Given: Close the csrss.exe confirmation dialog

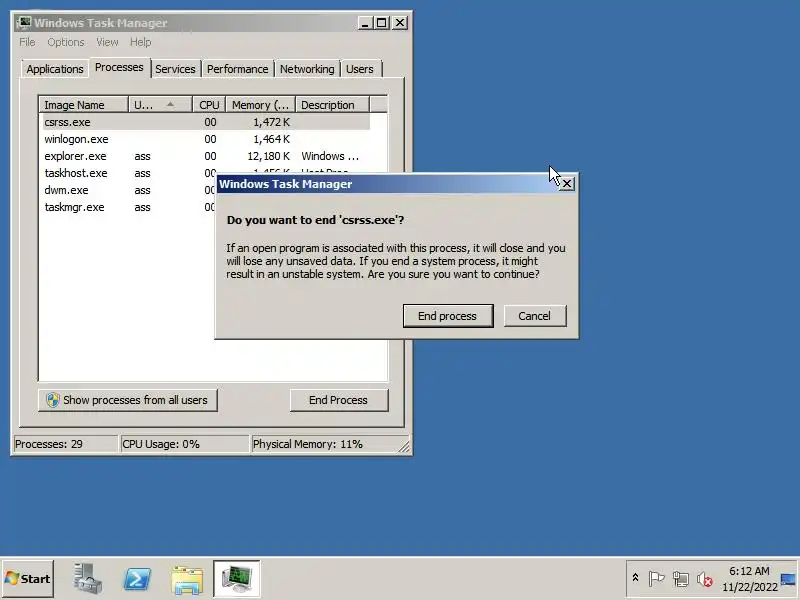Looking at the screenshot, I should [x=566, y=184].
